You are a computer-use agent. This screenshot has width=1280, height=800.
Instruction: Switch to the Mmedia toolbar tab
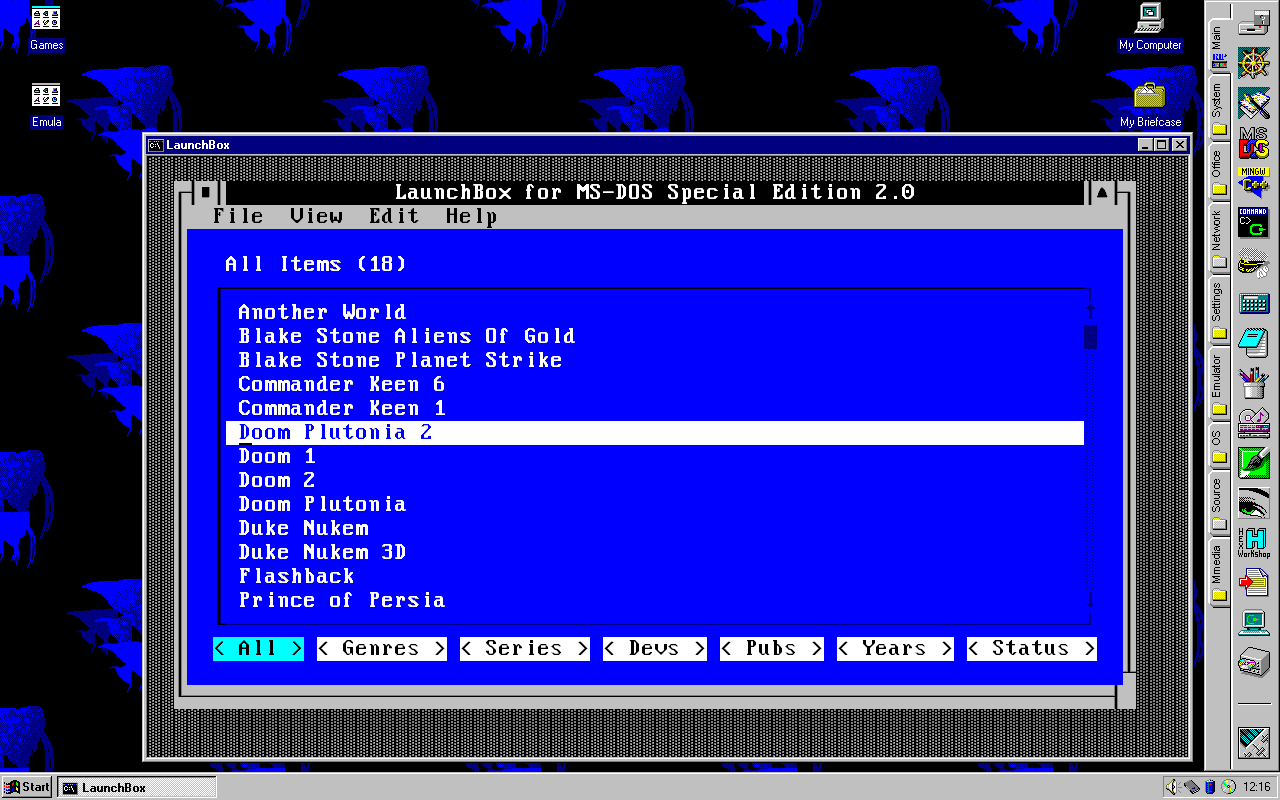[x=1218, y=573]
